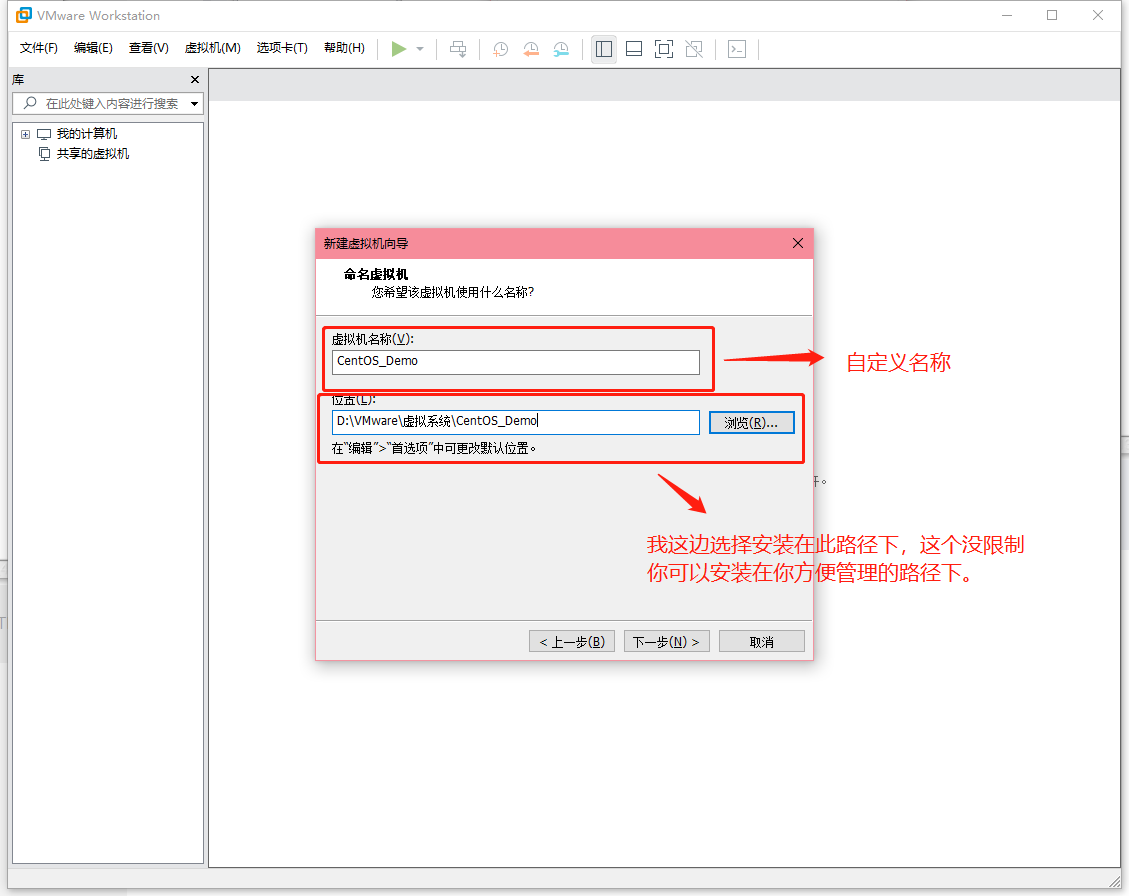The height and width of the screenshot is (896, 1129).
Task: Minimize the VMware Workstation window
Action: 1007,15
